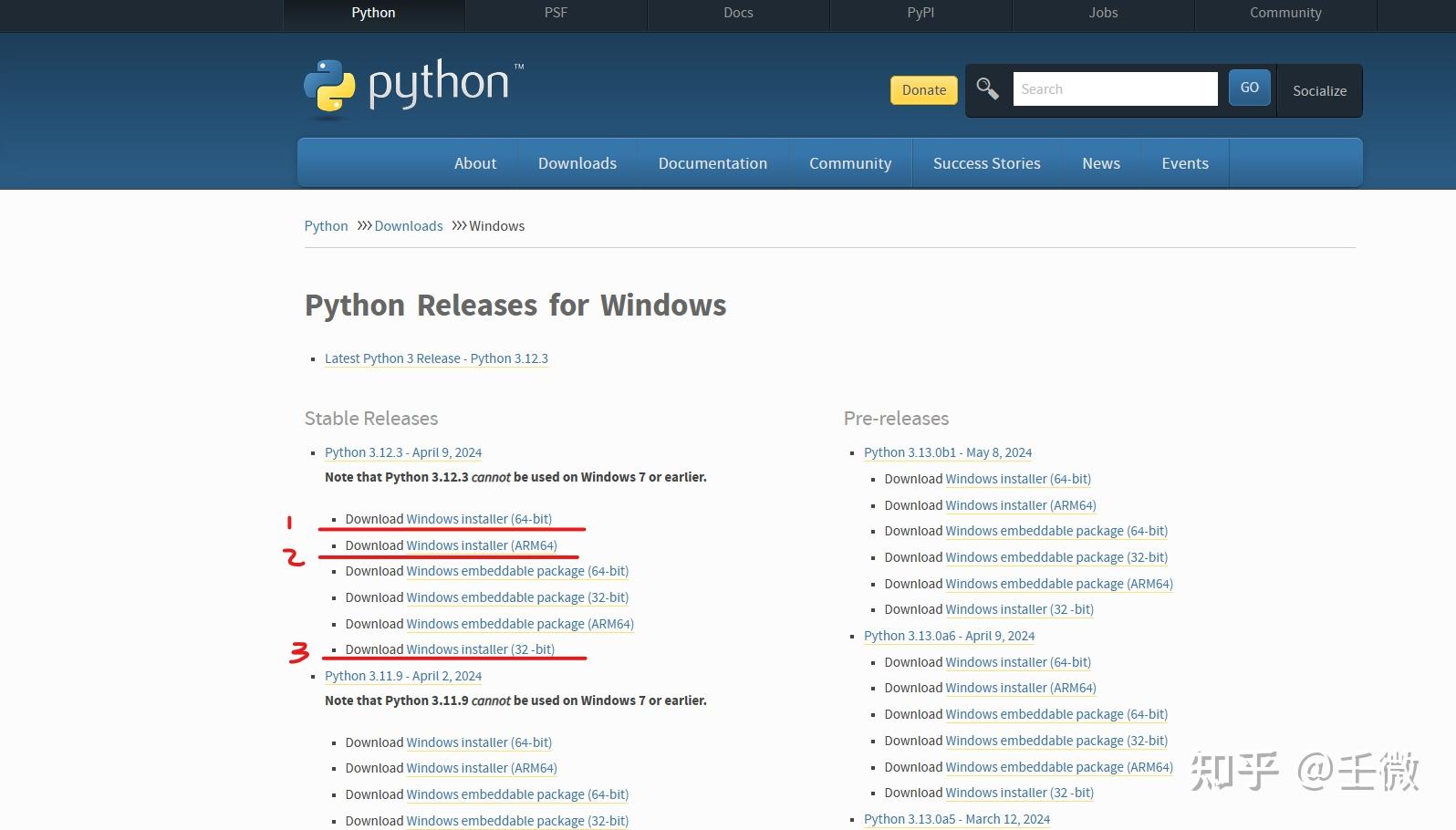Viewport: 1456px width, 830px height.
Task: Switch to the PyPI top tab
Action: [920, 13]
